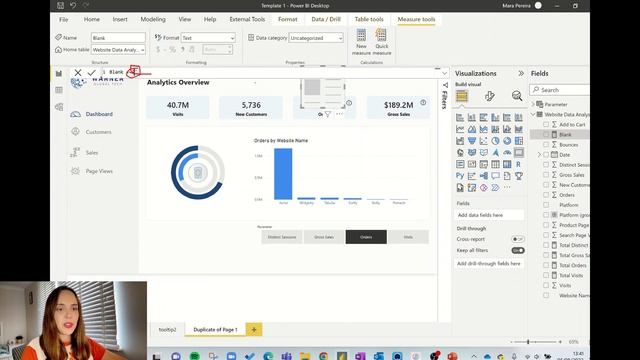
Task: Open the File menu
Action: (x=64, y=19)
